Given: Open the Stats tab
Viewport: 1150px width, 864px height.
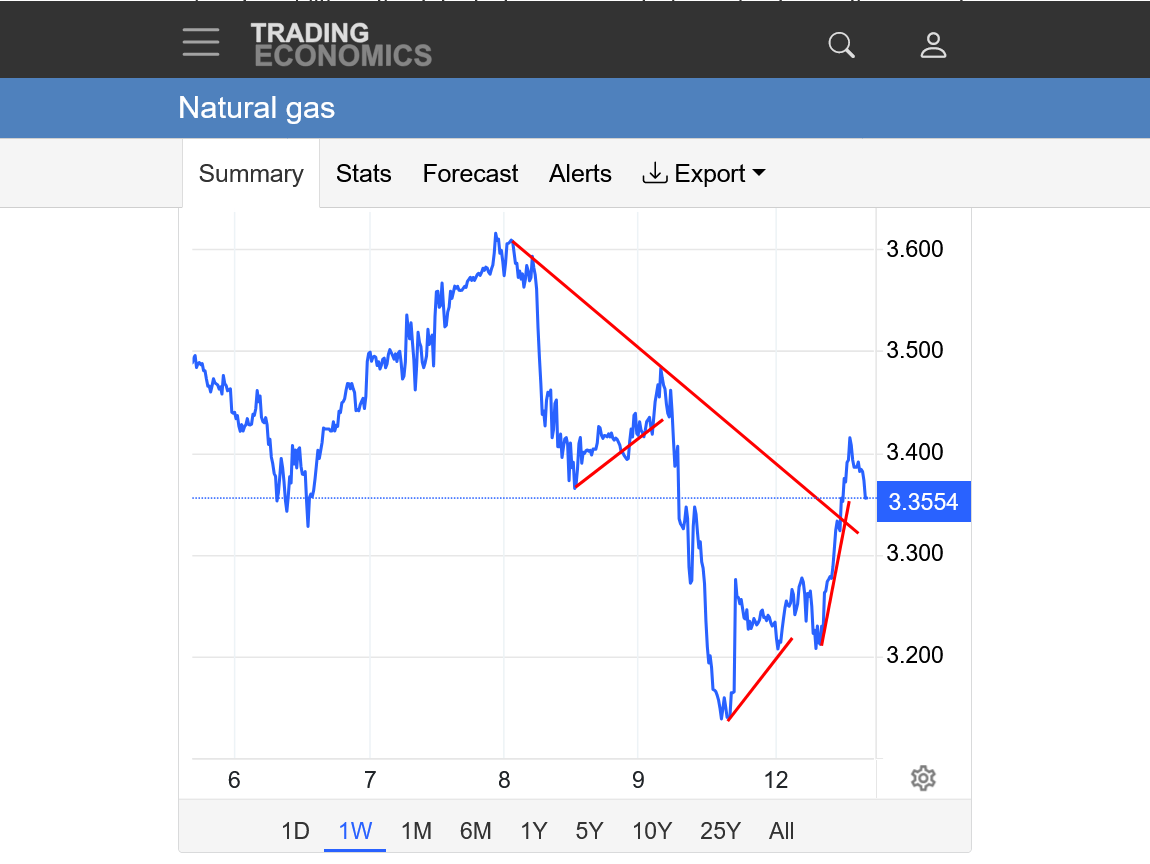Looking at the screenshot, I should [363, 174].
